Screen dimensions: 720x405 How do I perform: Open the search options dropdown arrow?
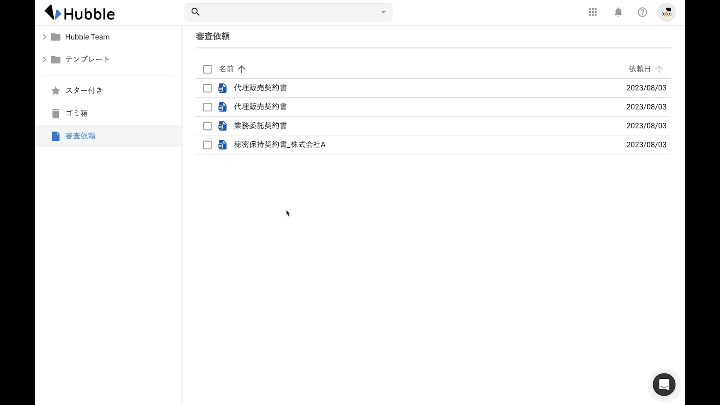coord(383,12)
